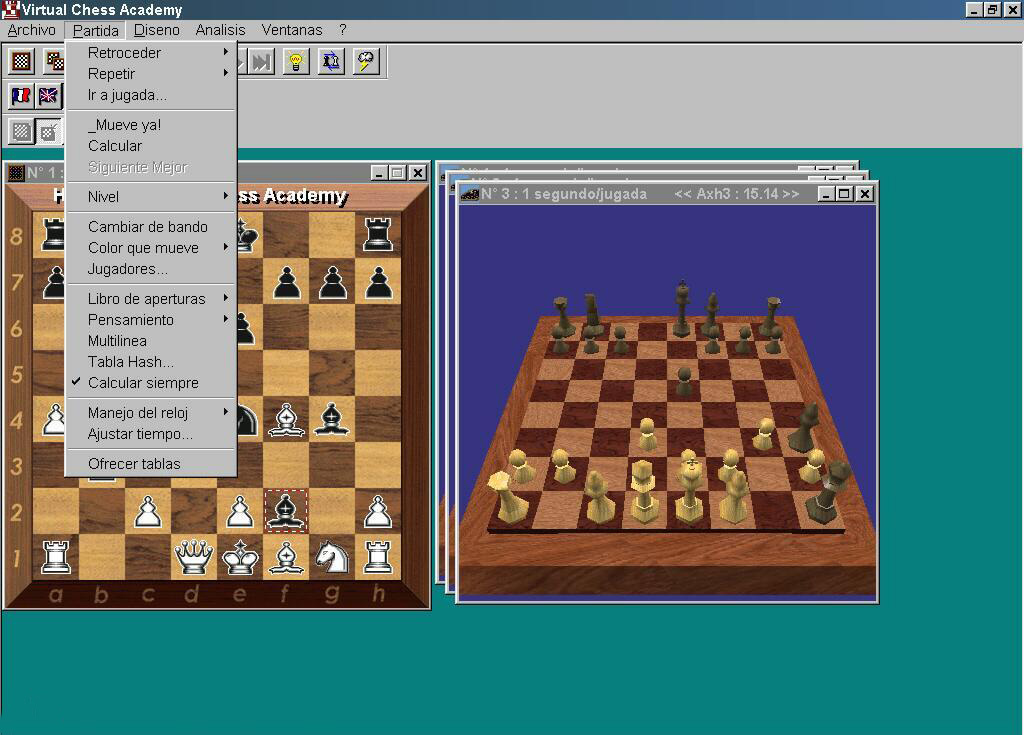
Task: Choose Ofrecer tablas from the menu
Action: [x=134, y=464]
